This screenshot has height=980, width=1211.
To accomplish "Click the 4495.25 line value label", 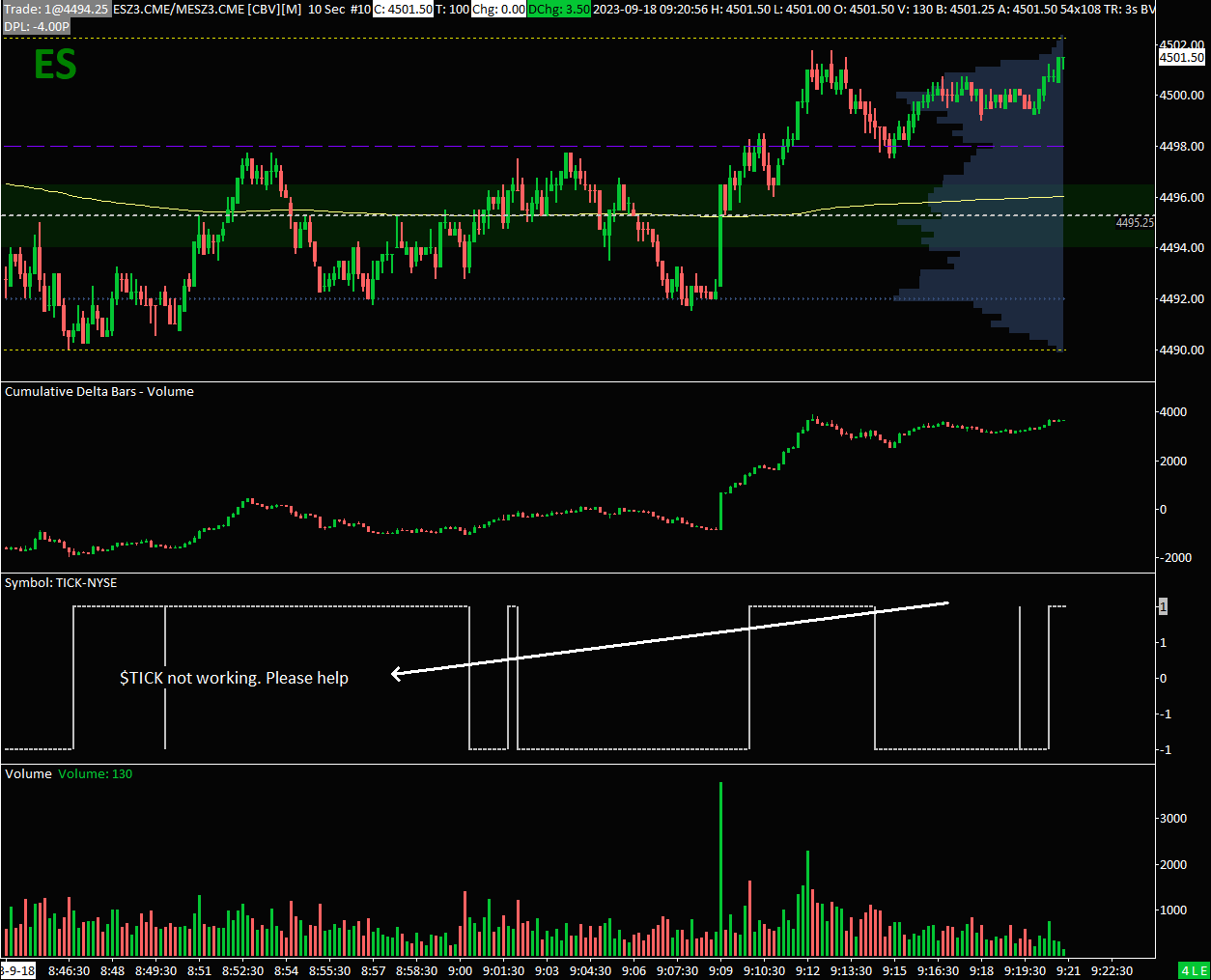I will [1135, 223].
